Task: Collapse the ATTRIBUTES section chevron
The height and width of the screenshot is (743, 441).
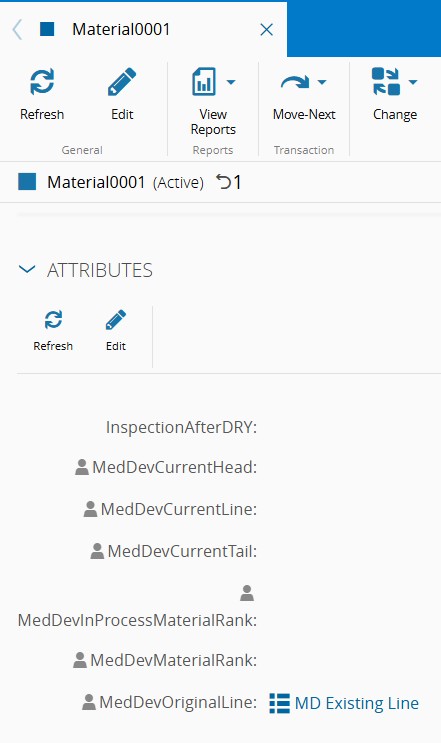Action: coord(27,270)
